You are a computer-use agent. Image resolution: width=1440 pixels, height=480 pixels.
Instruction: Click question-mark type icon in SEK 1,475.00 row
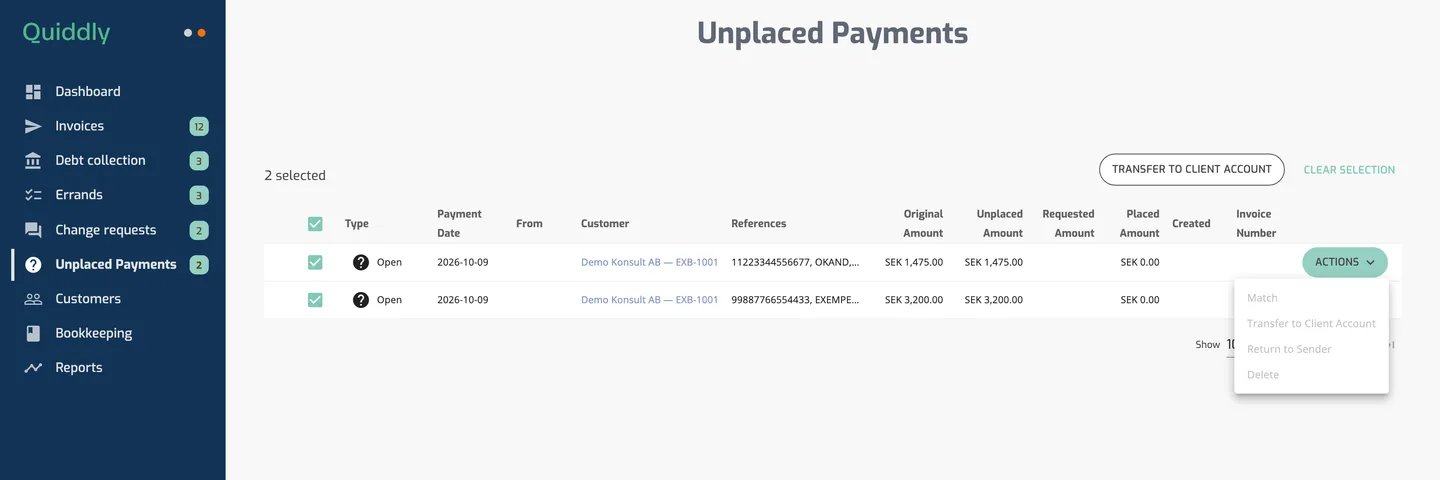click(x=361, y=262)
